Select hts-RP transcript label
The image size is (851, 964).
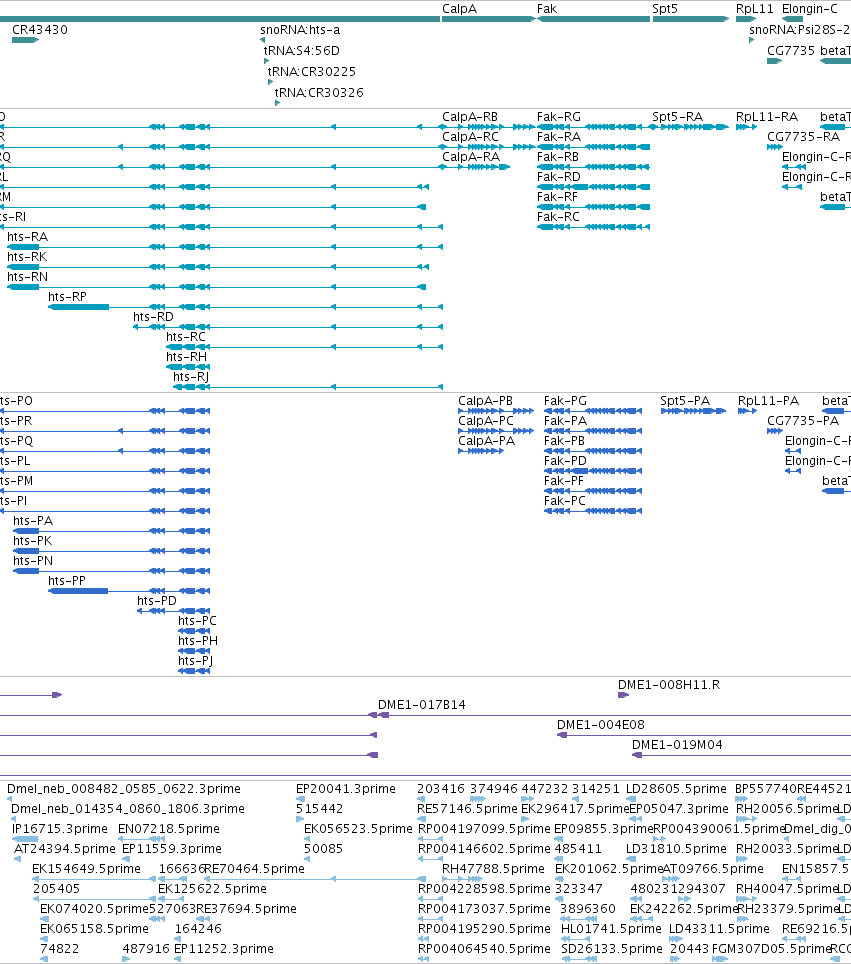[68, 297]
